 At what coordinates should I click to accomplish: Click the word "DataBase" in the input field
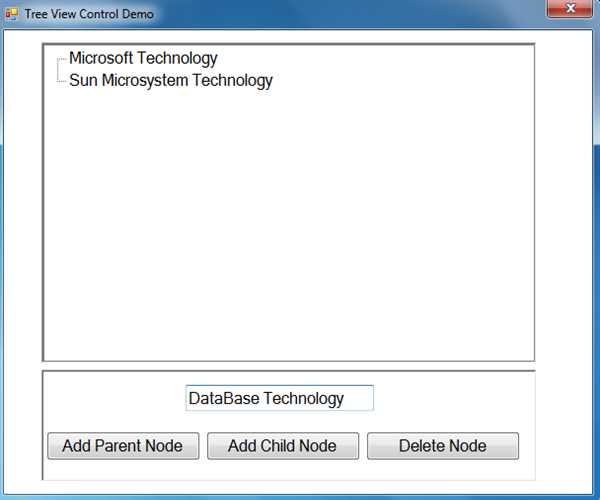[x=223, y=398]
